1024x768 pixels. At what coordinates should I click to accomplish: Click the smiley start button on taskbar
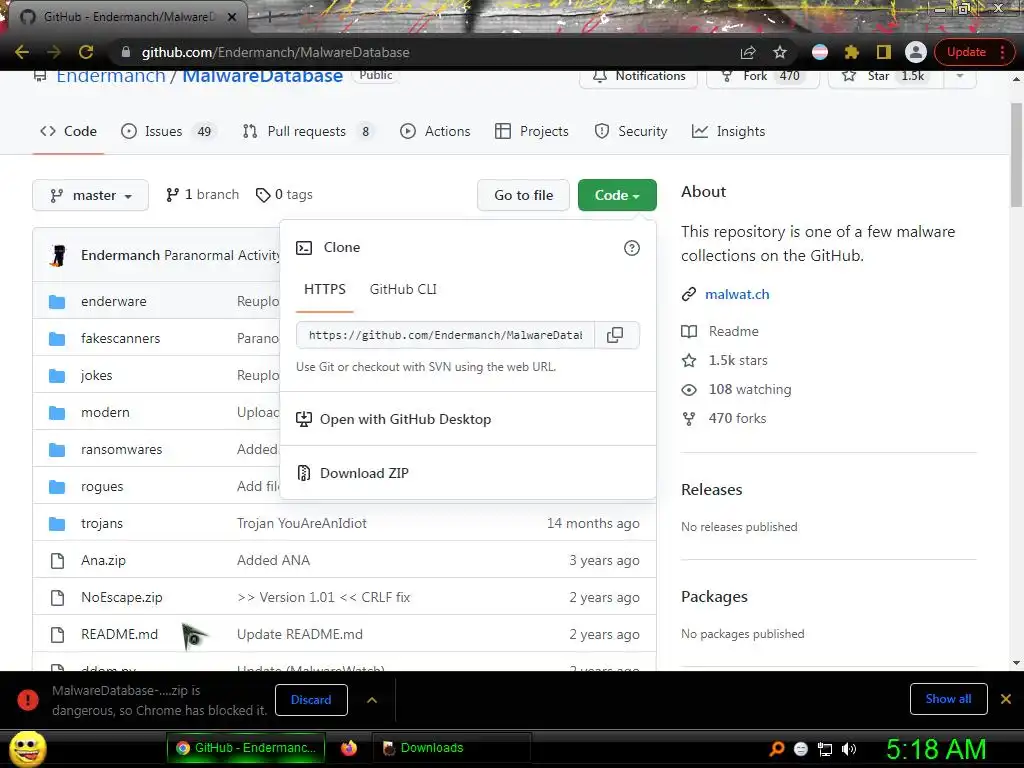tap(27, 748)
